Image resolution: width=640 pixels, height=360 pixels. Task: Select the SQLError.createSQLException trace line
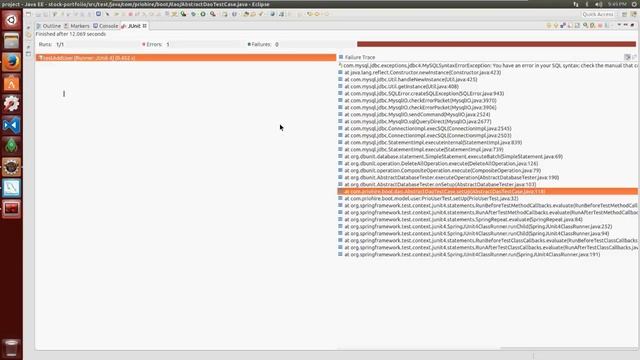(421, 93)
